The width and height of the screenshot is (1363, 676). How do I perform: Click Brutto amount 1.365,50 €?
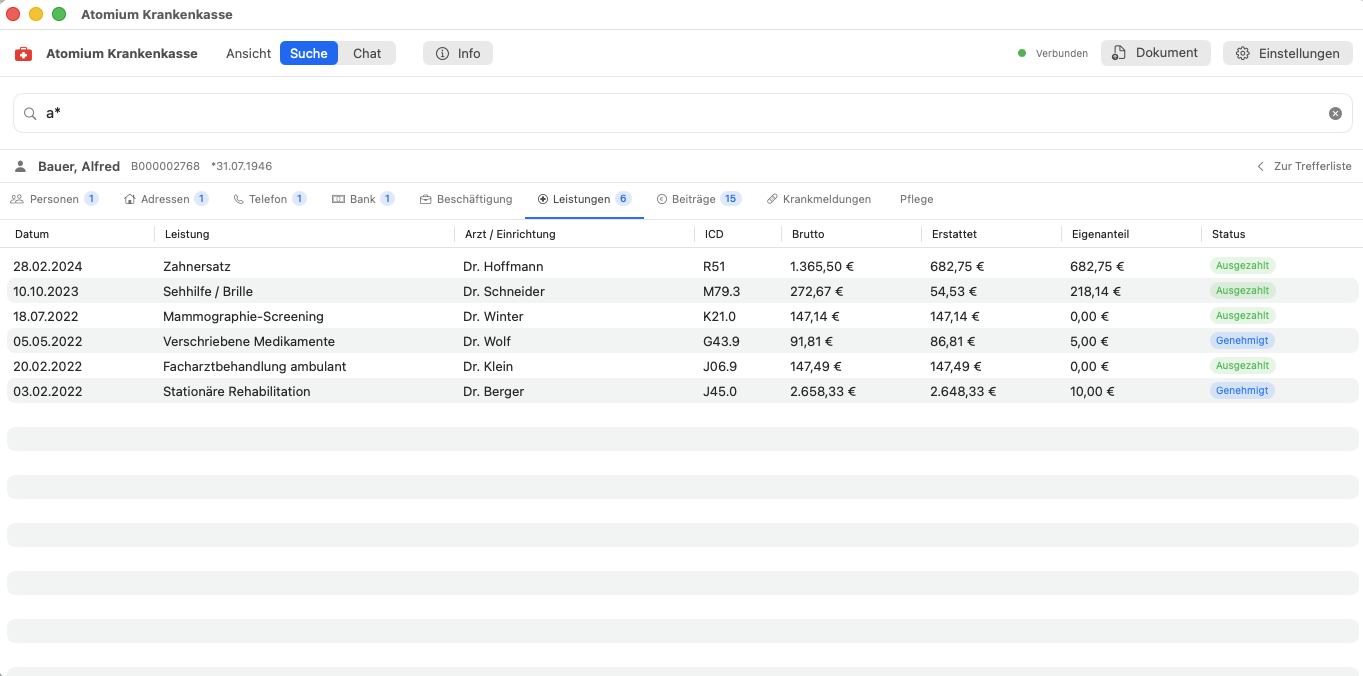click(822, 267)
